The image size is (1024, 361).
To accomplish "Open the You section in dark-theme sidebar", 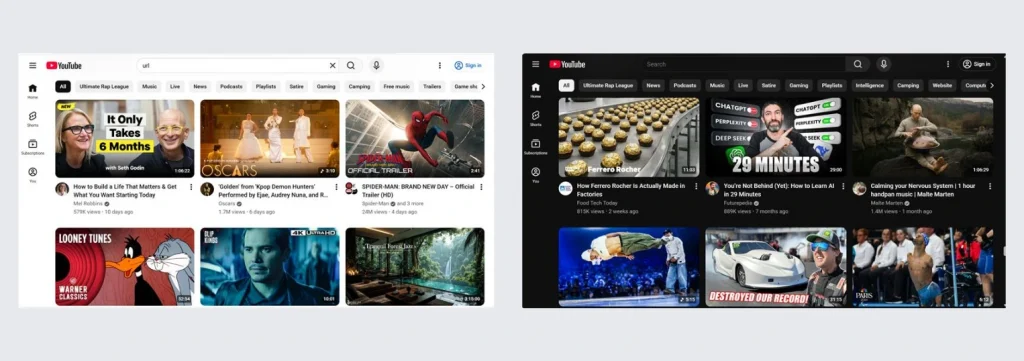I will point(536,174).
